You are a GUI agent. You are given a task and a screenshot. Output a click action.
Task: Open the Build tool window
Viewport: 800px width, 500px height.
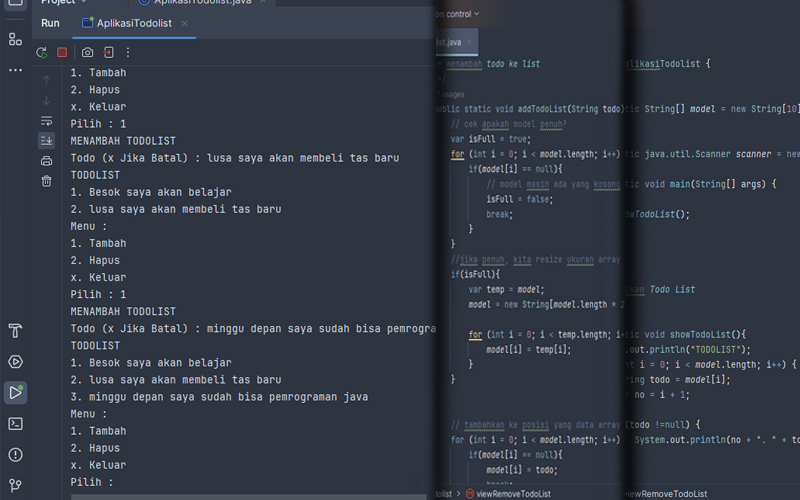[x=15, y=331]
